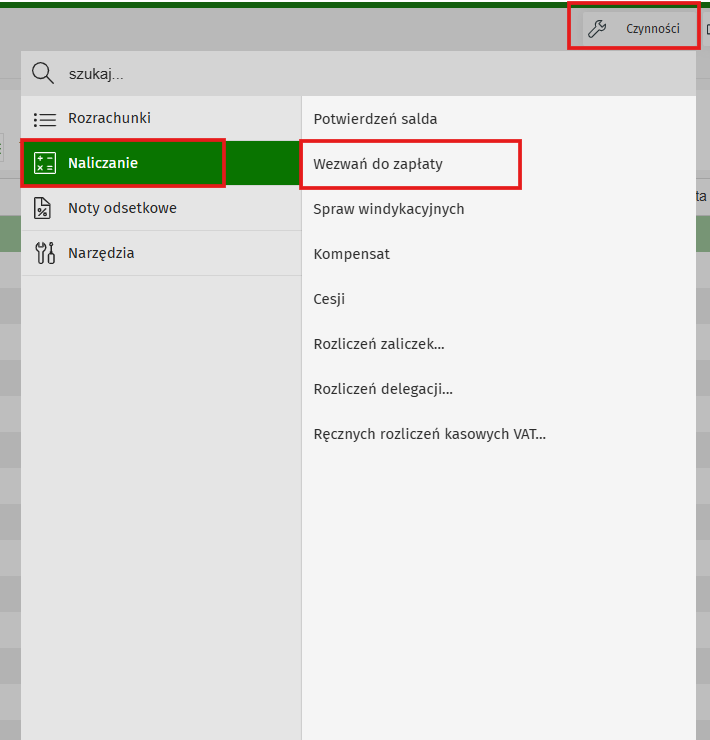Select Wezwań do zapłaty entry
This screenshot has width=710, height=740.
pyautogui.click(x=378, y=164)
